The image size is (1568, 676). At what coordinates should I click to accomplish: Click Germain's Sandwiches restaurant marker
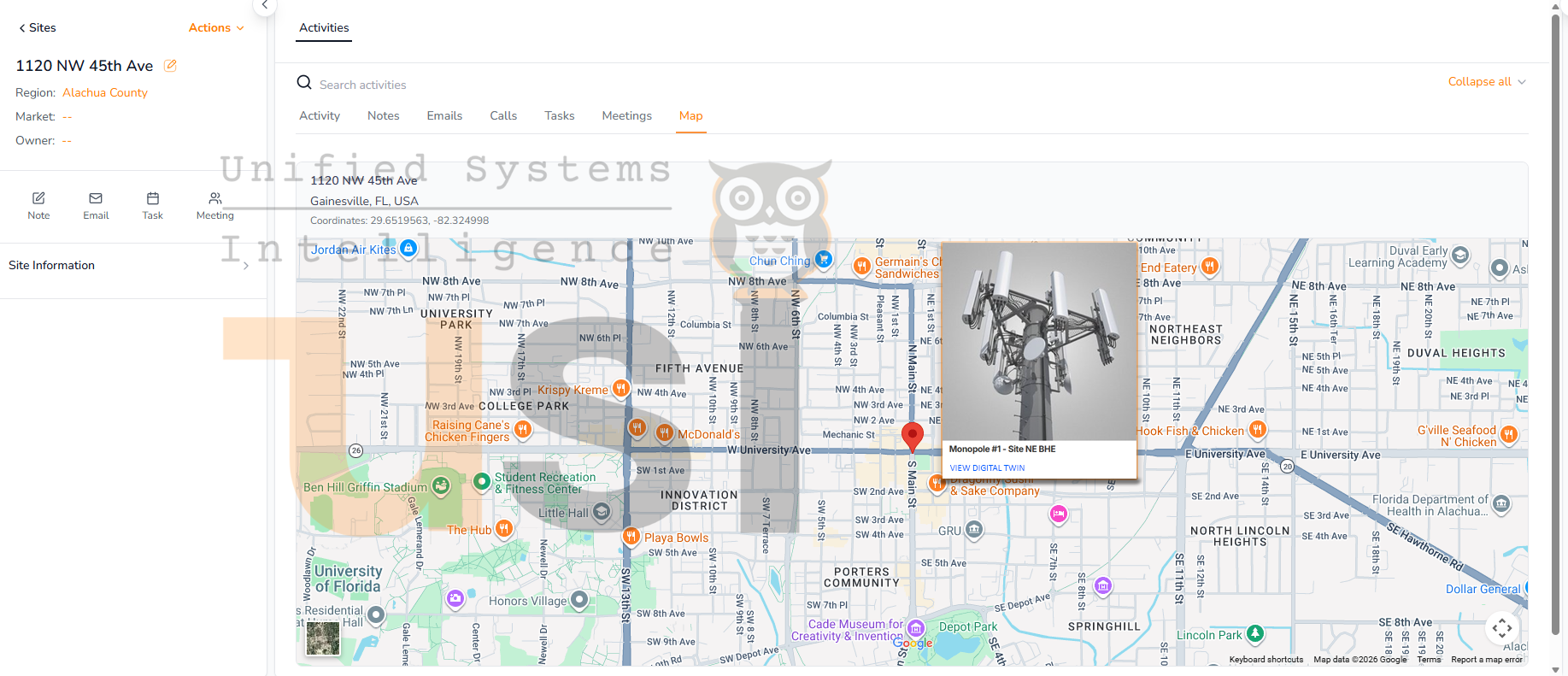pos(862,267)
